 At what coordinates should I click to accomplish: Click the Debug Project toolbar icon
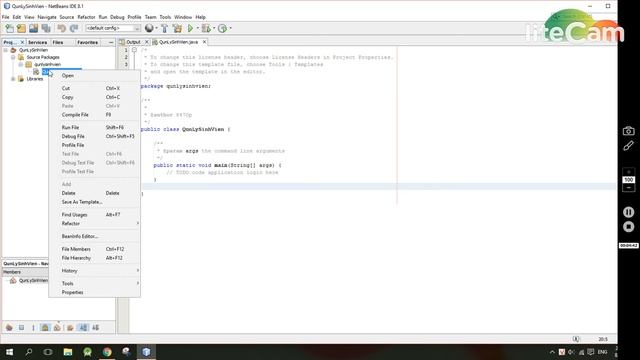pyautogui.click(x=206, y=28)
